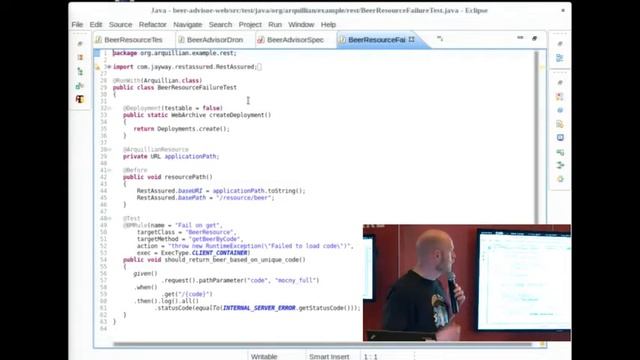This screenshot has width=640, height=360.
Task: Click the targetMethod "getBeerByCode" line
Action: click(x=190, y=239)
